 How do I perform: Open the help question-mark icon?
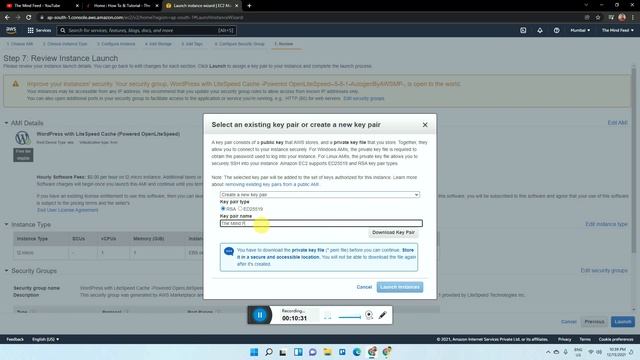556,30
